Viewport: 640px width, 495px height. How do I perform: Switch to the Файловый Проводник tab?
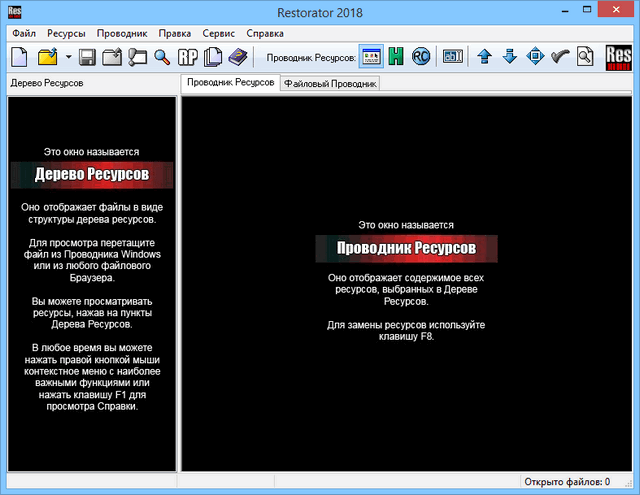(330, 84)
